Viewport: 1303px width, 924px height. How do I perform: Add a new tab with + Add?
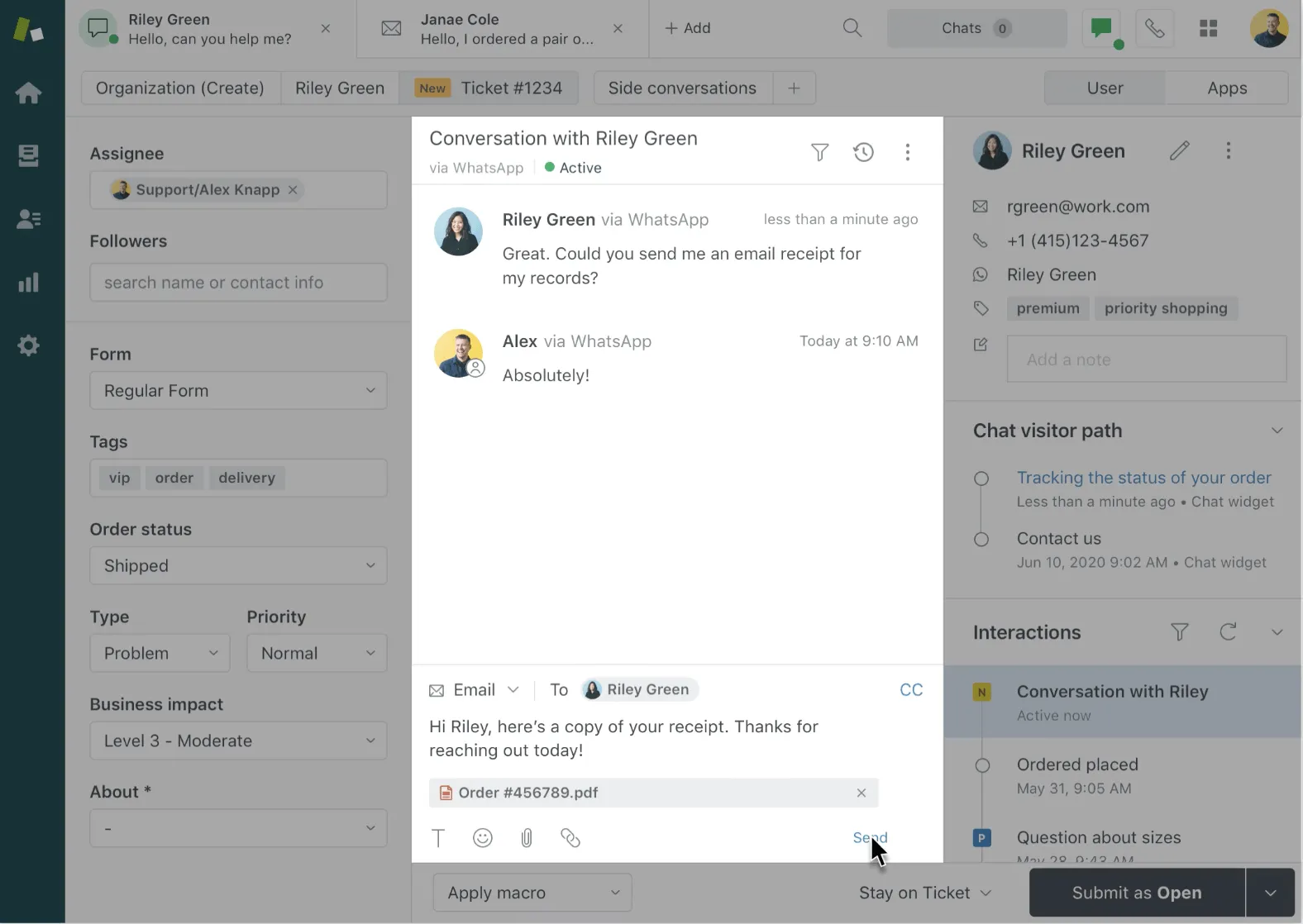688,28
